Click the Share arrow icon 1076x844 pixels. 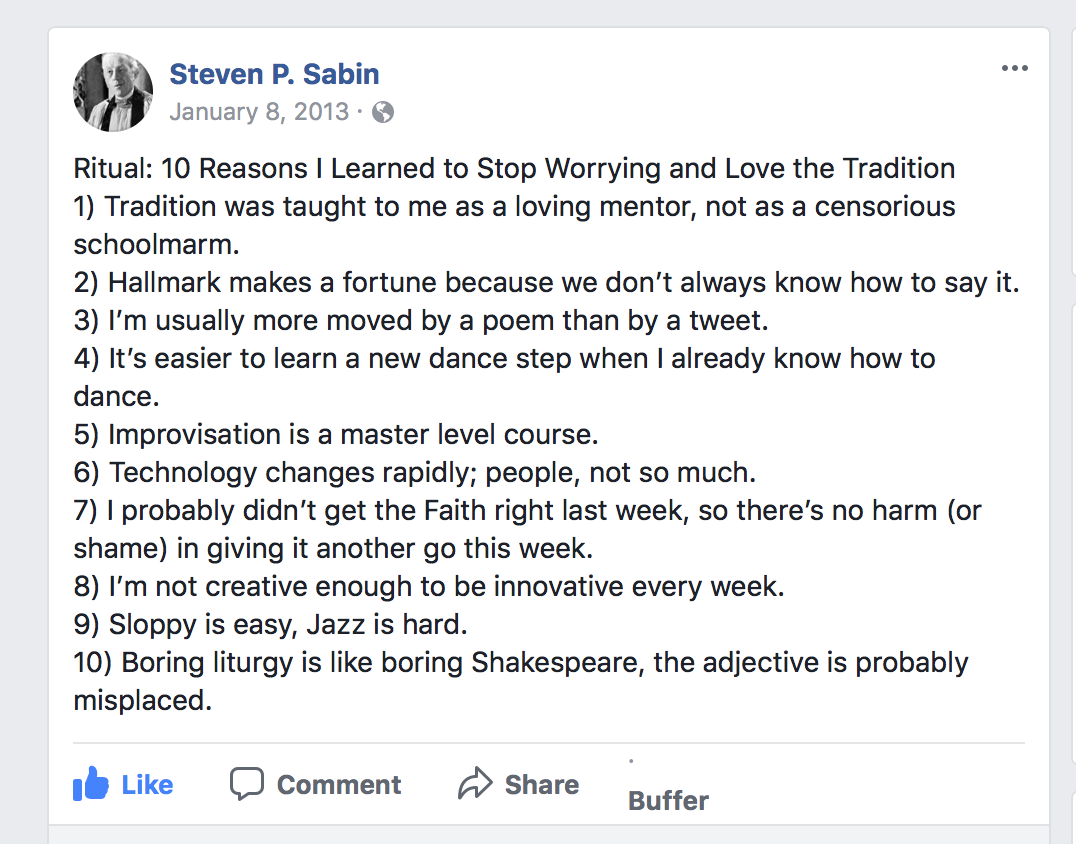(474, 784)
